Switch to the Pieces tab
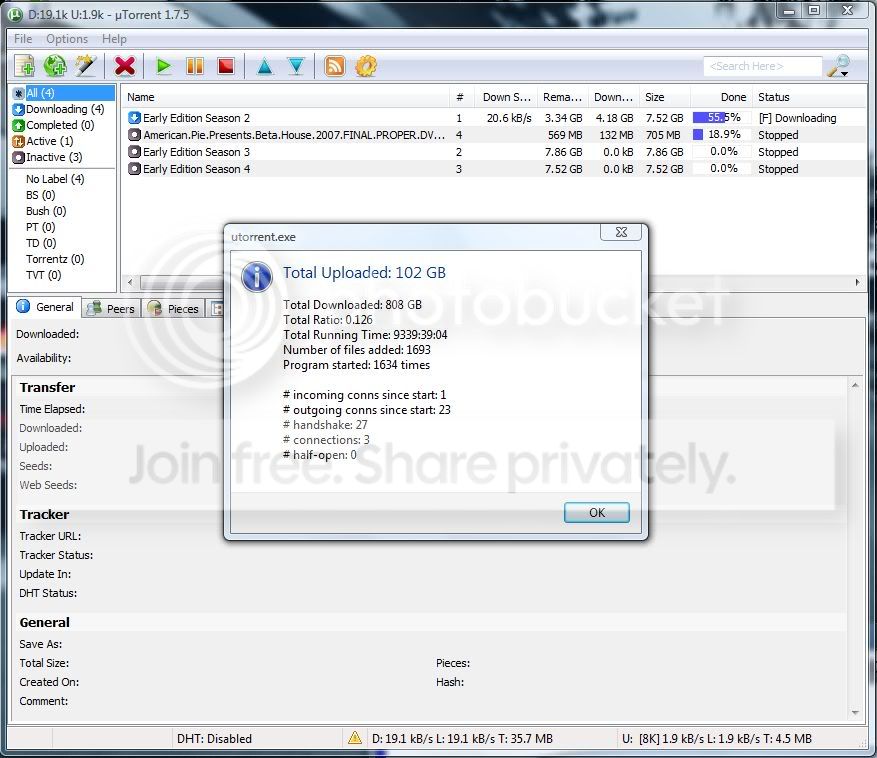 [173, 308]
